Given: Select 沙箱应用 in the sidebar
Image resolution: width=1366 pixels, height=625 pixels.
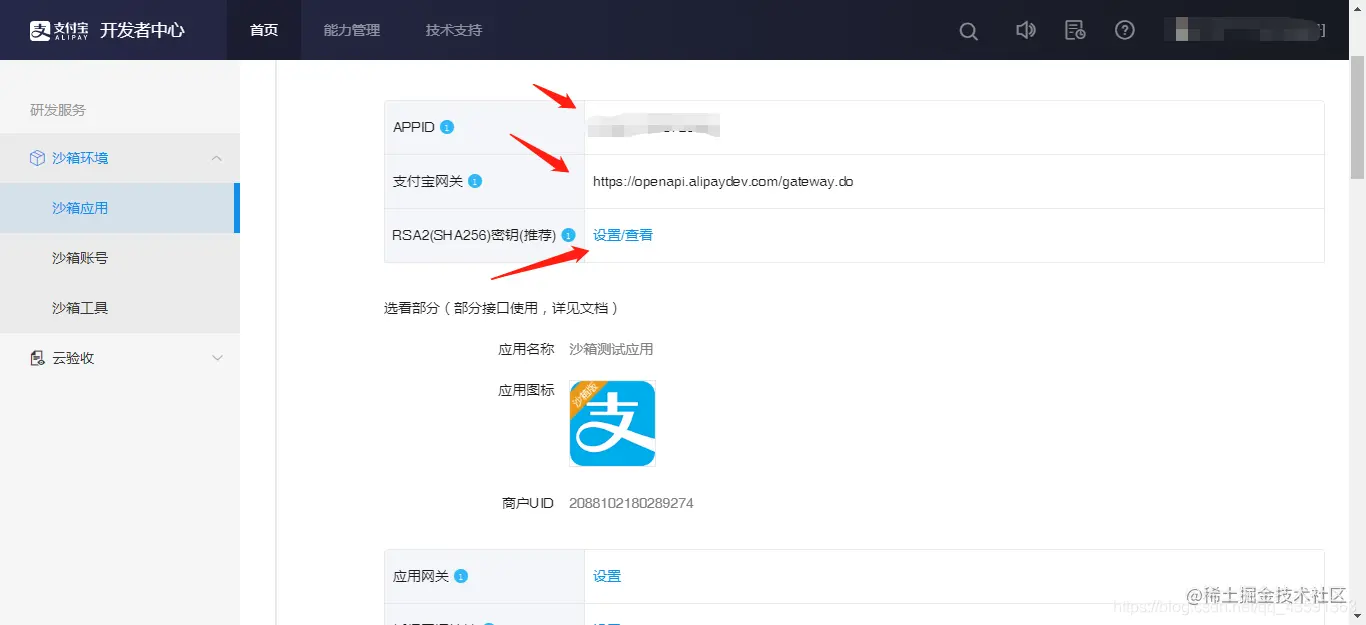Looking at the screenshot, I should point(119,208).
